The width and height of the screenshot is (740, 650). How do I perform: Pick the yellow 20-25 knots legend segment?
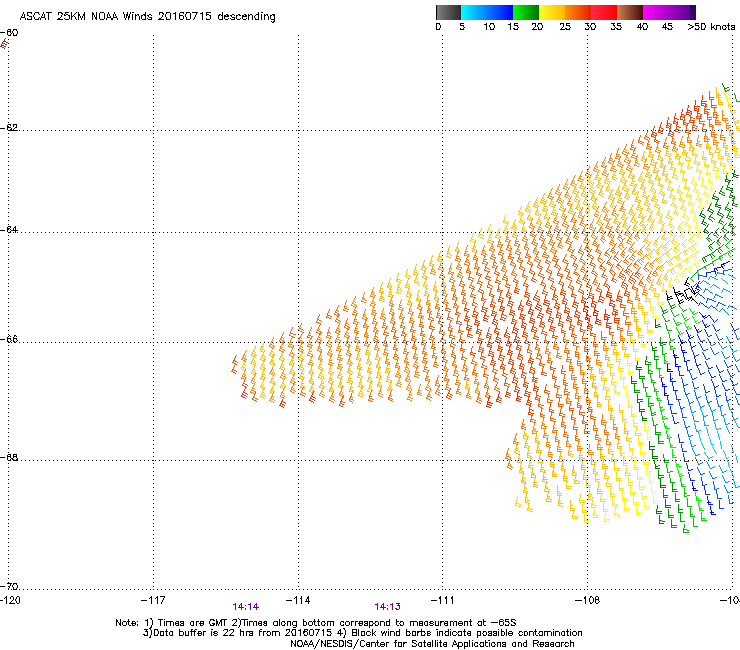(552, 12)
